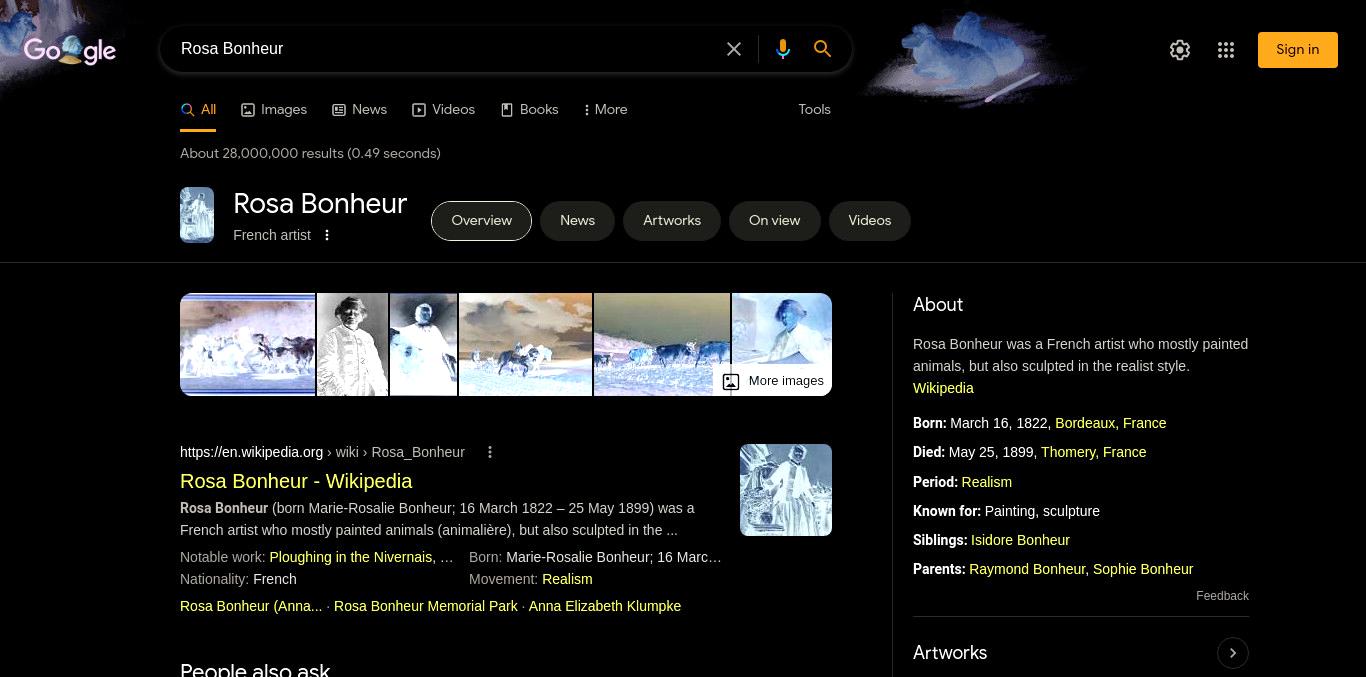The width and height of the screenshot is (1366, 677).
Task: Clear the search box with the X icon
Action: (x=734, y=49)
